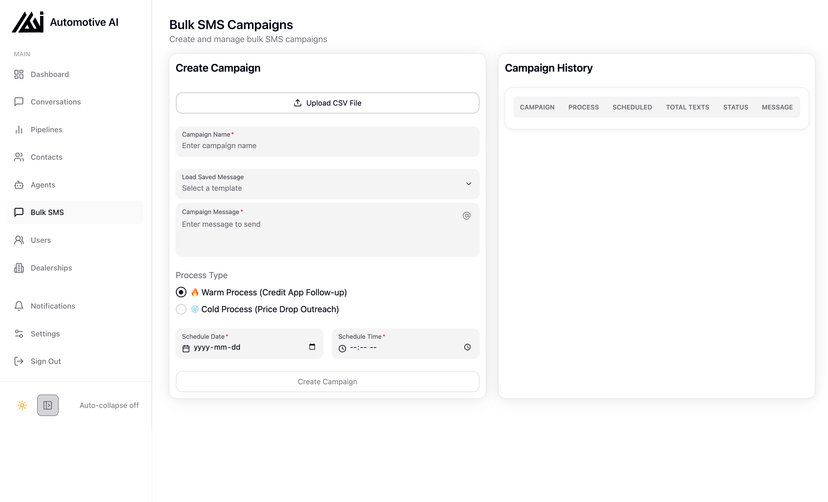Viewport: 828px width, 502px height.
Task: Click the upload arrow icon
Action: tap(298, 103)
